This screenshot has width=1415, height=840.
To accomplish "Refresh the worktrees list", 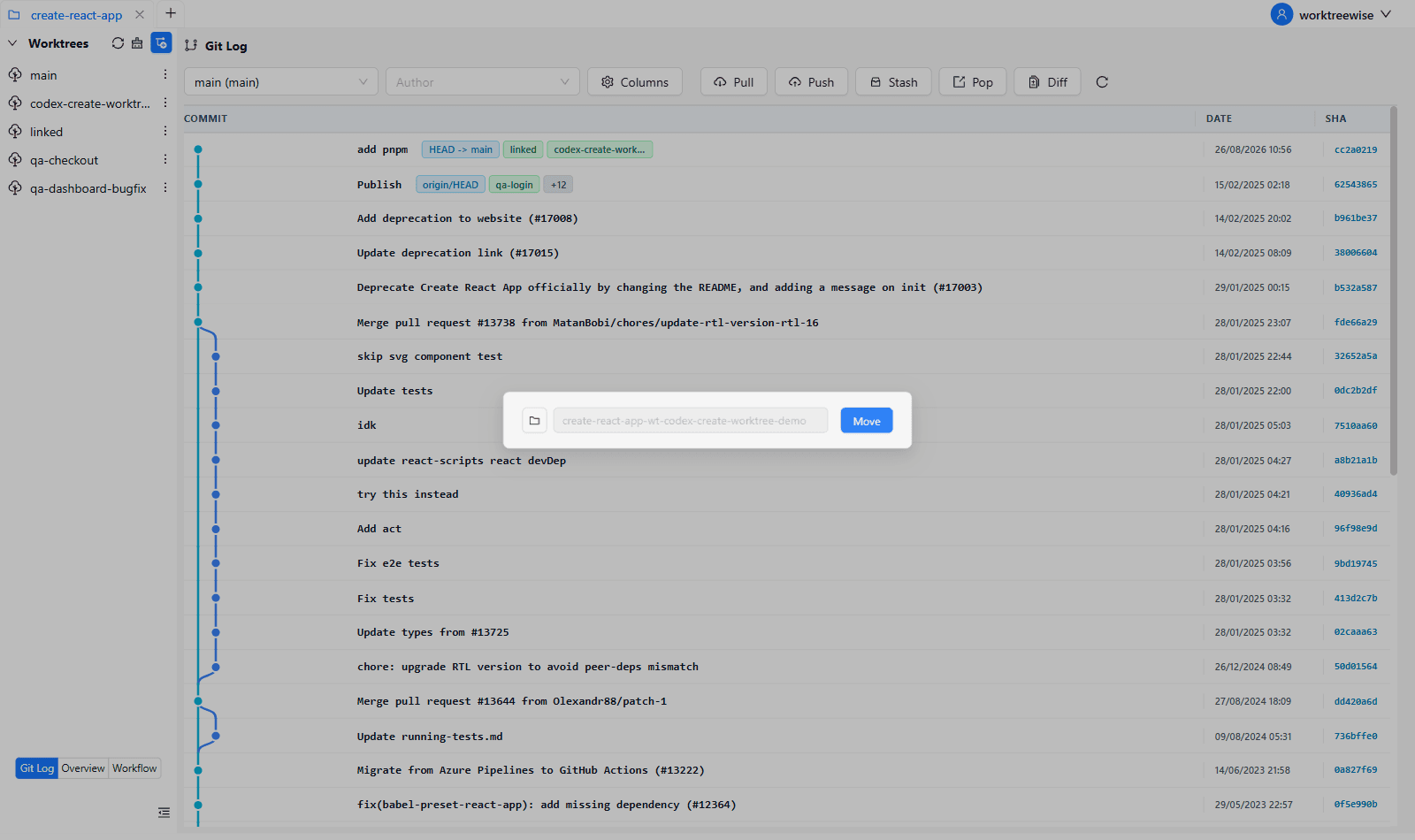I will [118, 43].
